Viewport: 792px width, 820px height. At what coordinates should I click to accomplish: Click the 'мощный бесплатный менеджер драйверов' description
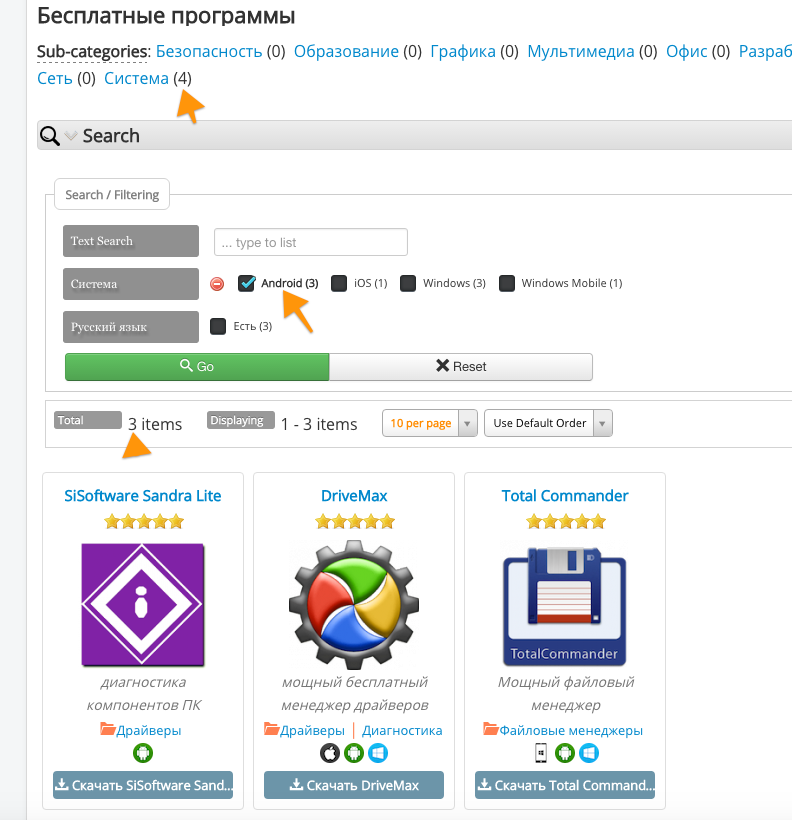(x=355, y=693)
